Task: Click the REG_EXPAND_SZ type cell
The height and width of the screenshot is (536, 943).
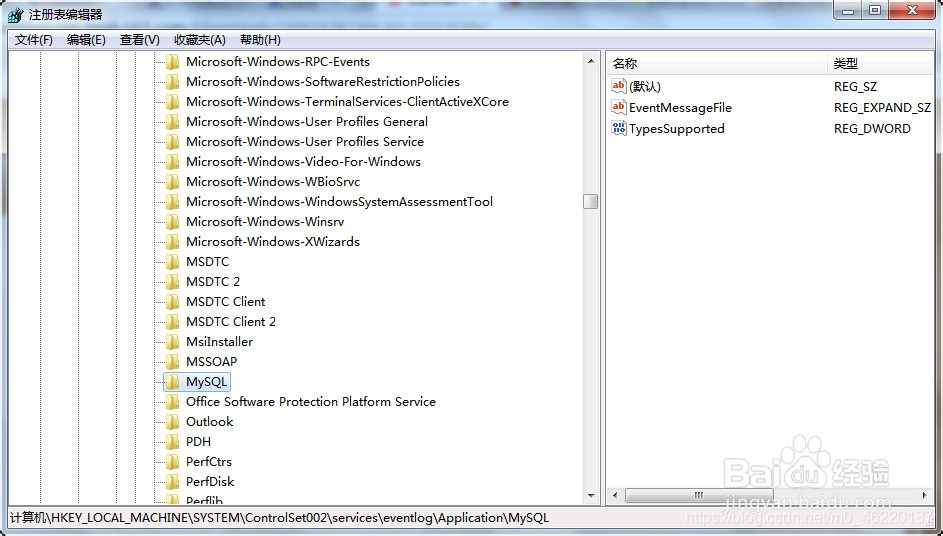Action: [x=882, y=108]
